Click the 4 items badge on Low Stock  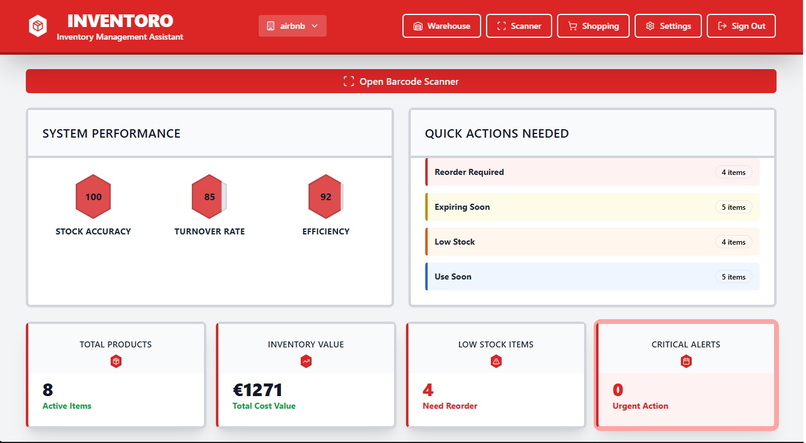coord(734,242)
